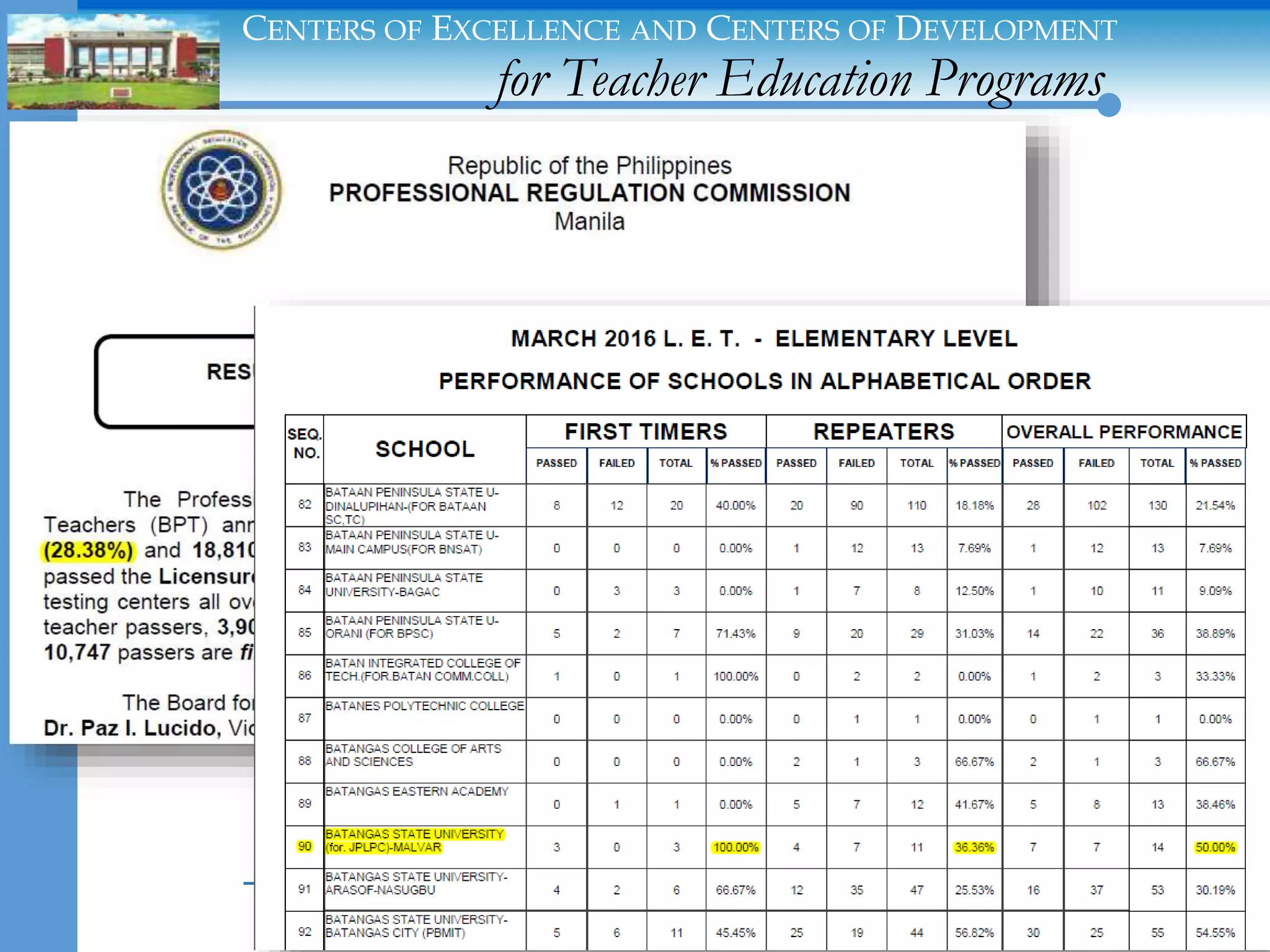Click the OVERALL PERFORMANCE header
1270x952 pixels.
point(1124,432)
